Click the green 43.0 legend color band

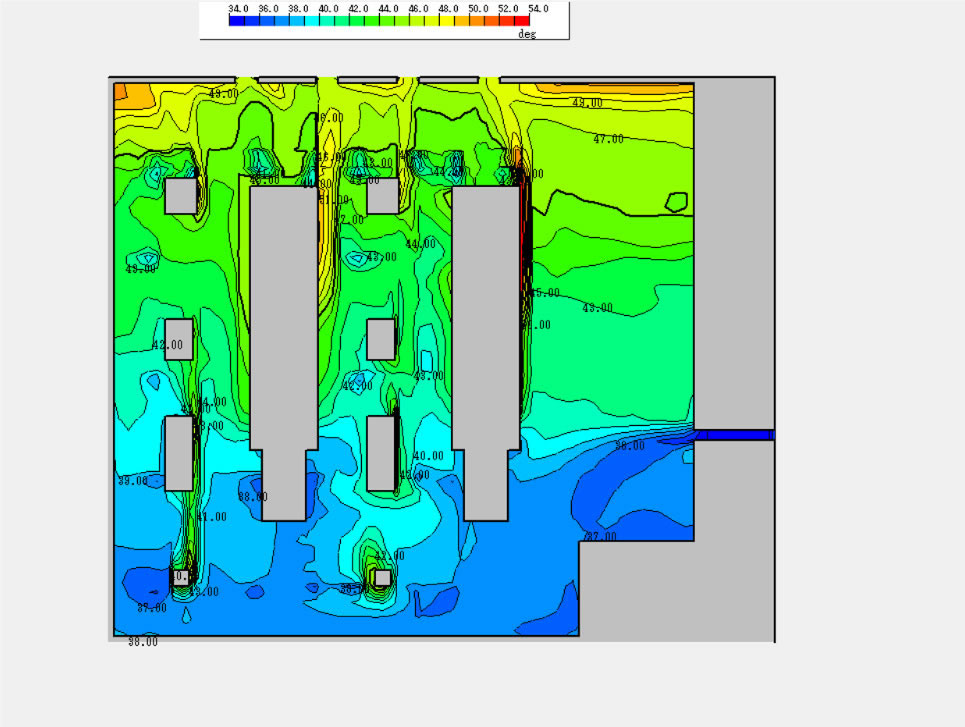coord(371,20)
